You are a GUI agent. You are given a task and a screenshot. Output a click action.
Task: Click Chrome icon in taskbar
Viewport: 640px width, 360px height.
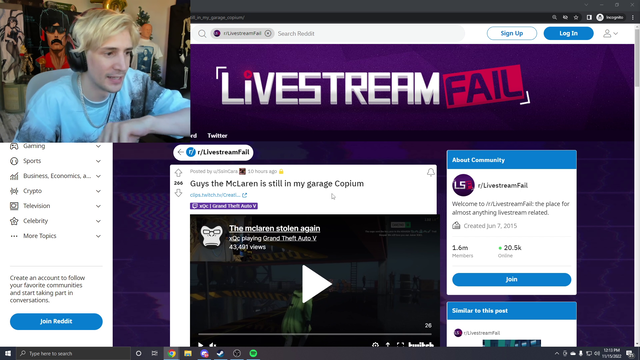click(172, 353)
